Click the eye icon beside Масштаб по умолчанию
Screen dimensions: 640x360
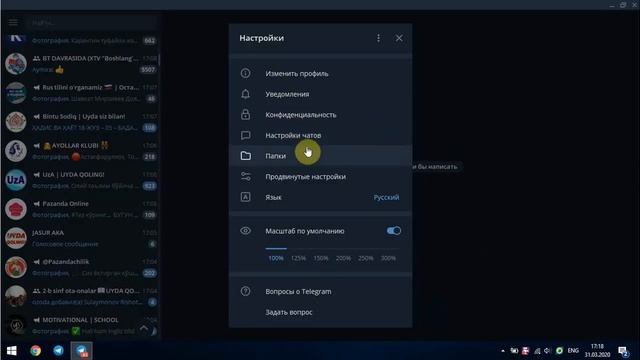tap(245, 231)
